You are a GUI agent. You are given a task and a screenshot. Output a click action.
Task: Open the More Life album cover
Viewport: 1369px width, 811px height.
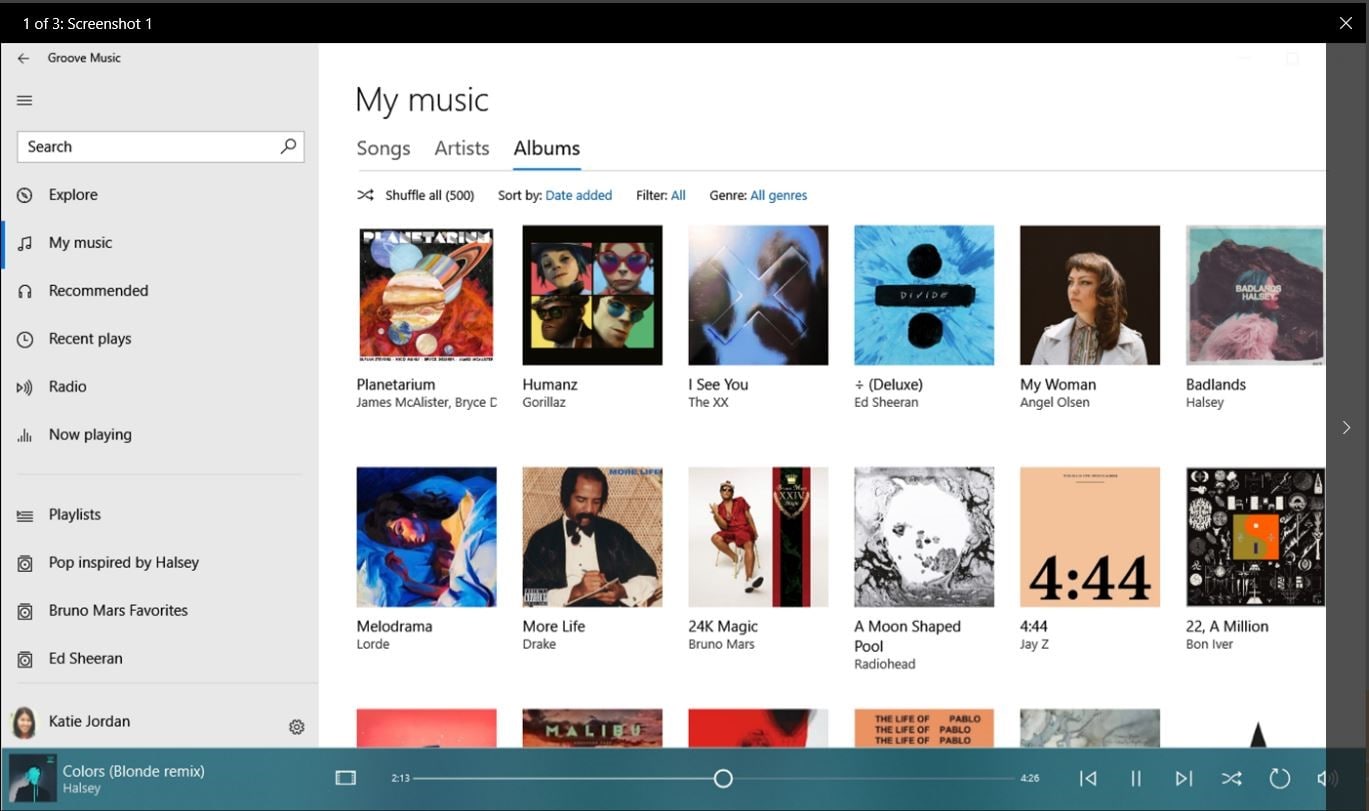click(x=593, y=537)
